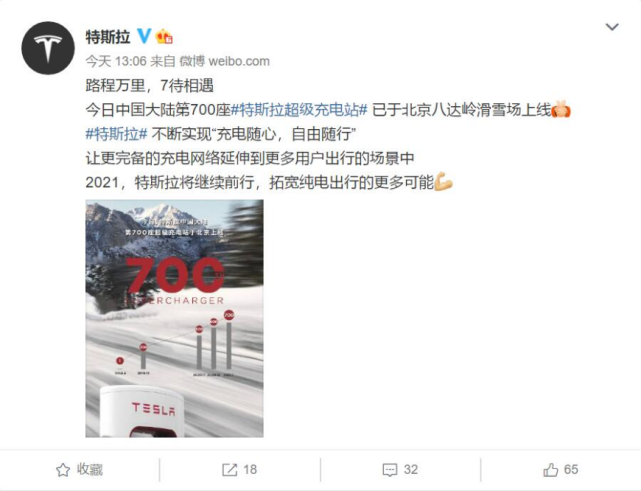
Task: Open the 700 Supercharger poster image
Action: [x=175, y=318]
